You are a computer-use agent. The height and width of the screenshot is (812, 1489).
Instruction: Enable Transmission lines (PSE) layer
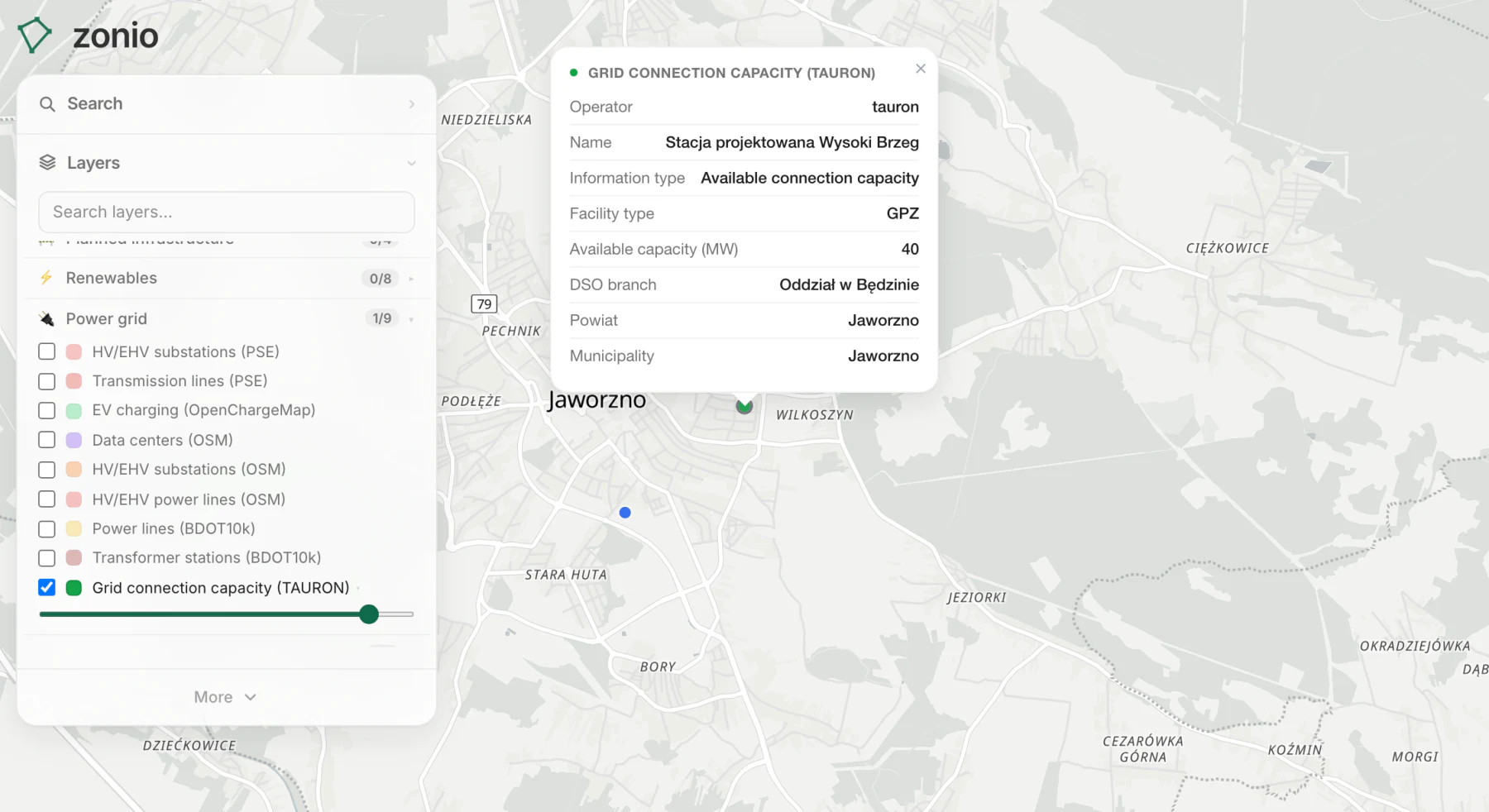[47, 381]
